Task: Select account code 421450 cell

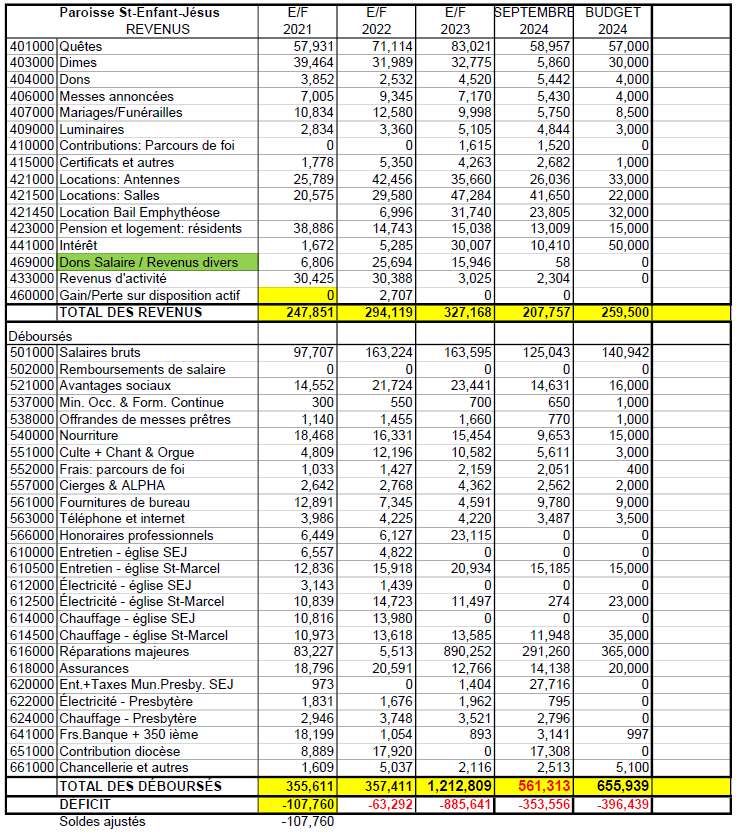Action: 32,212
